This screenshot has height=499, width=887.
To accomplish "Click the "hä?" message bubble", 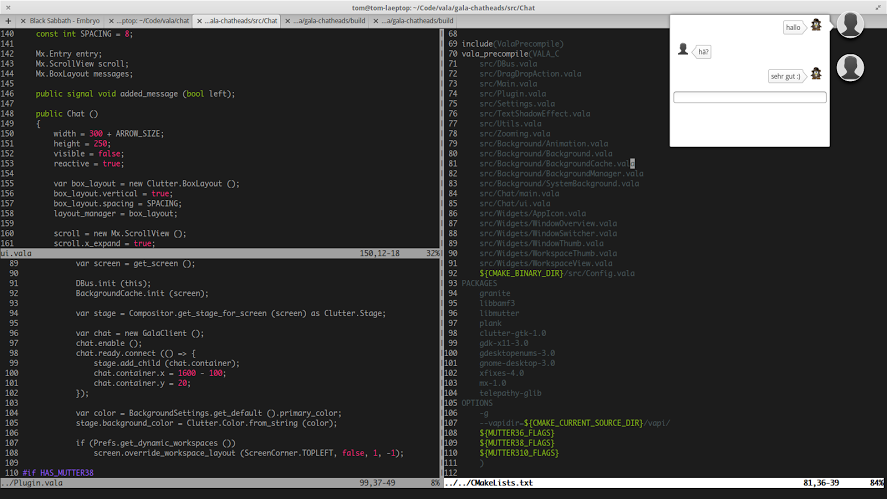I will tap(703, 52).
